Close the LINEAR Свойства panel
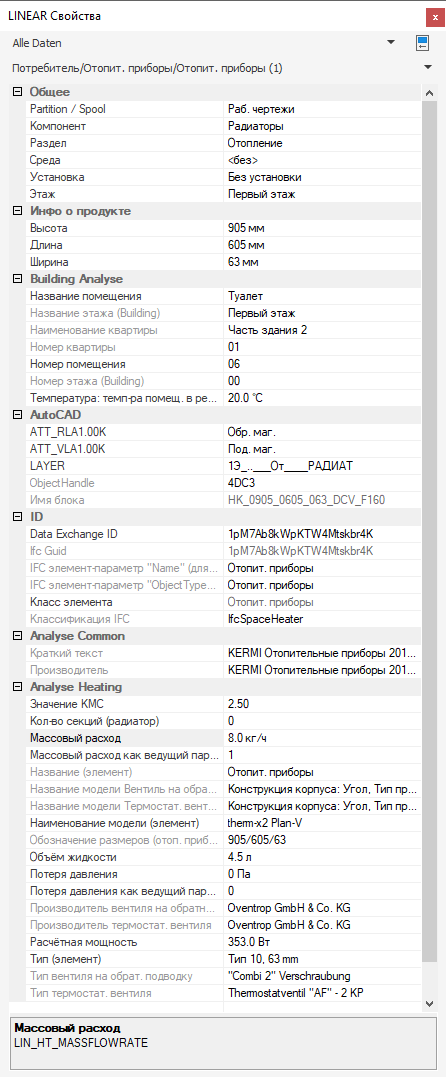This screenshot has width=446, height=1077. (x=434, y=16)
